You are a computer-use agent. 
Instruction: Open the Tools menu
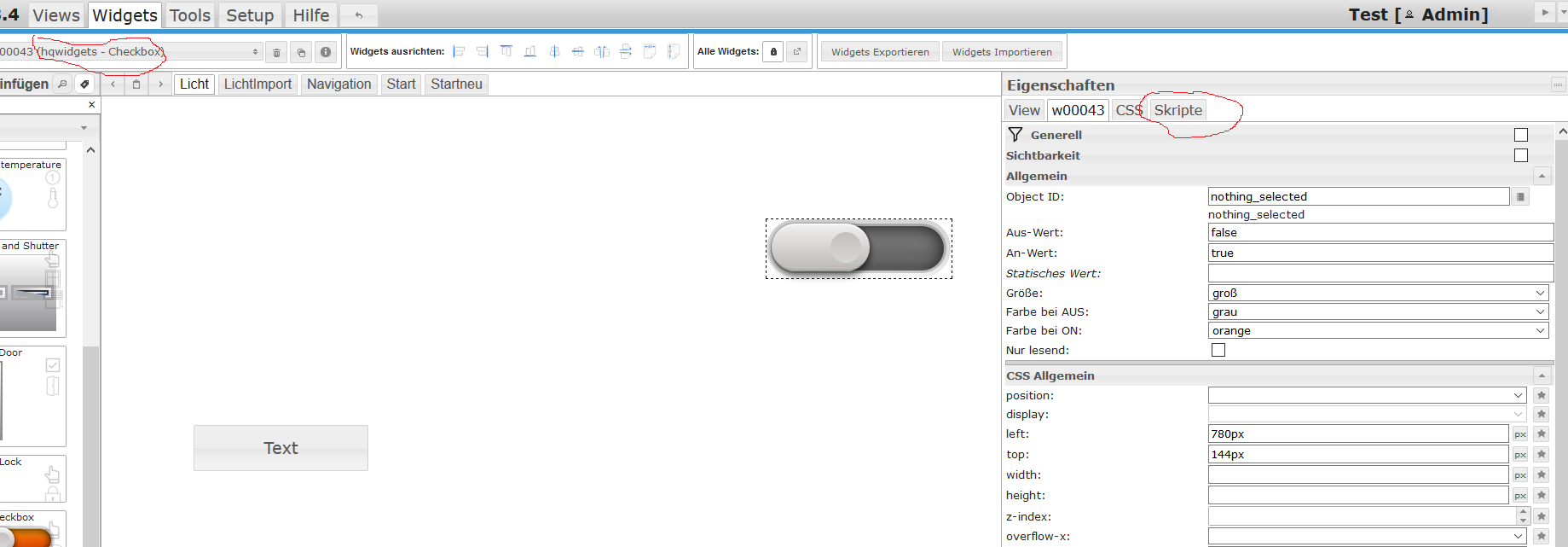(x=190, y=15)
